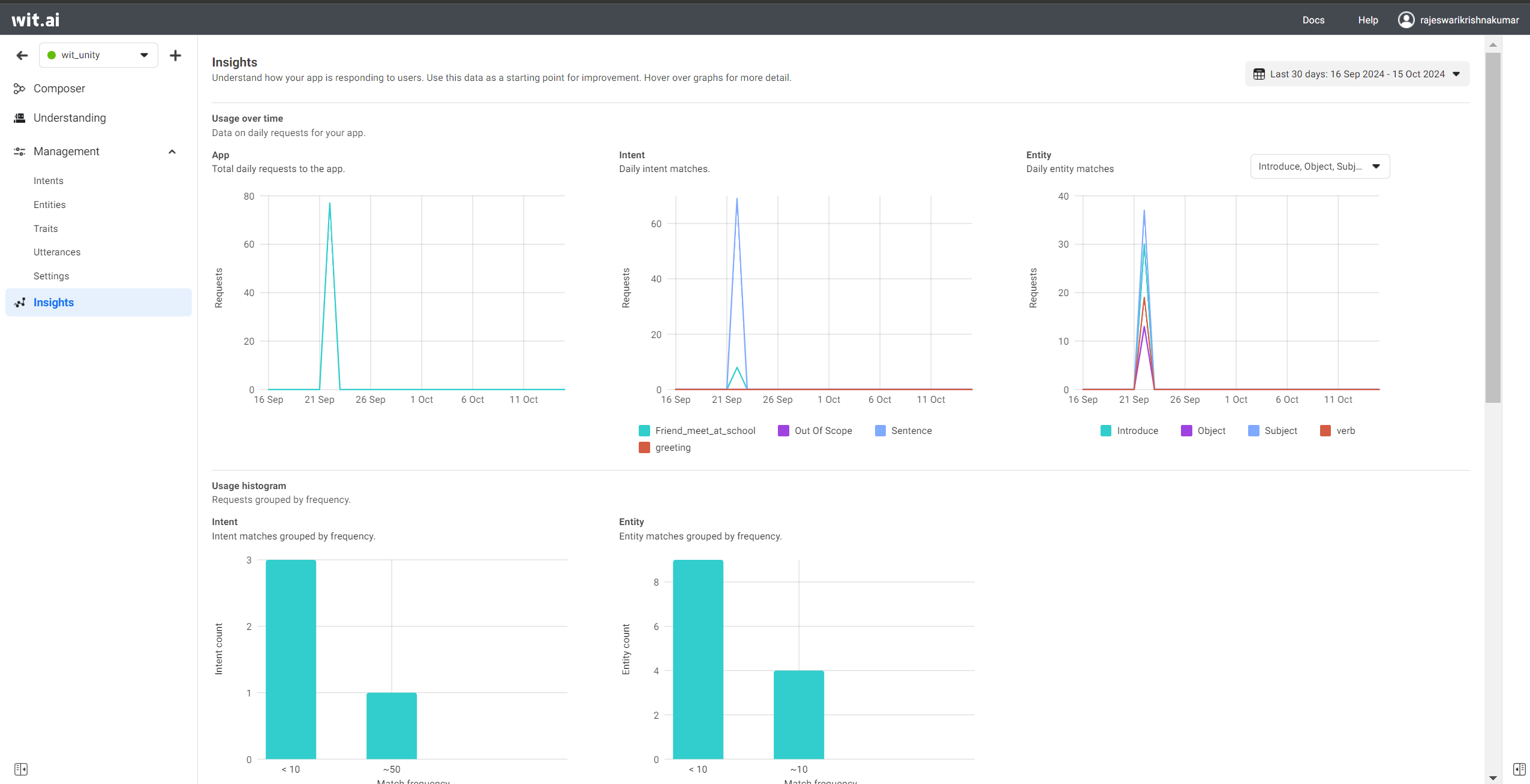Click the back arrow icon

point(22,55)
